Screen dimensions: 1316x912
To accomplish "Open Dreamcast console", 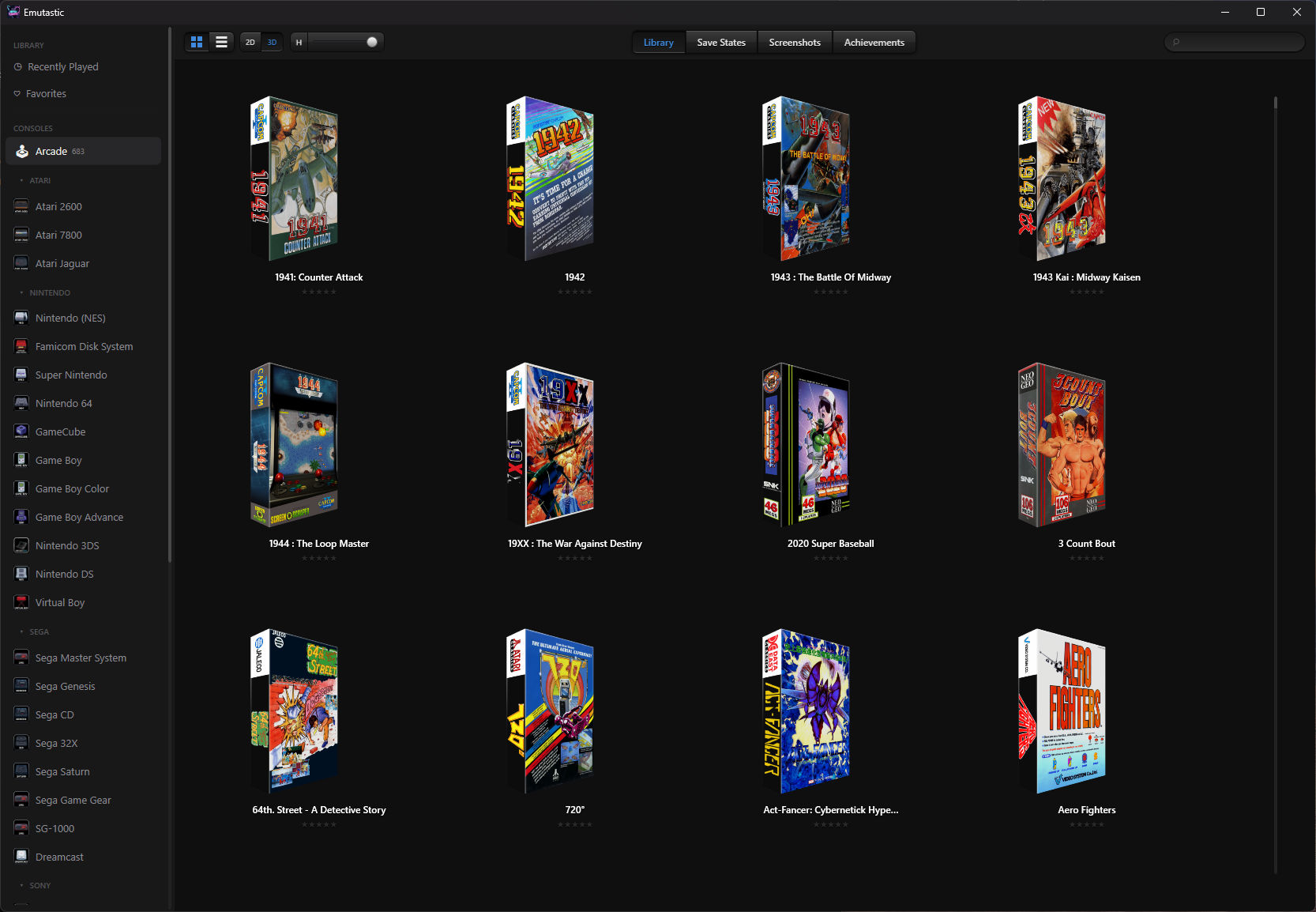I will tap(84, 857).
